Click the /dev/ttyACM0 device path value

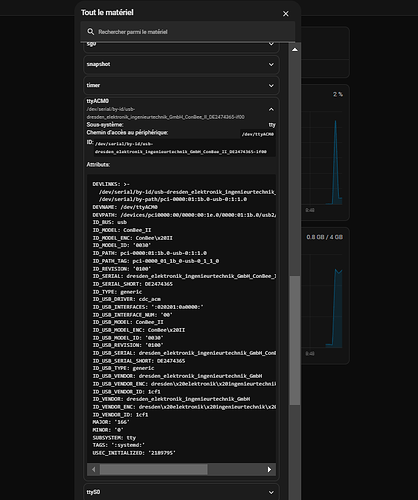[258, 134]
